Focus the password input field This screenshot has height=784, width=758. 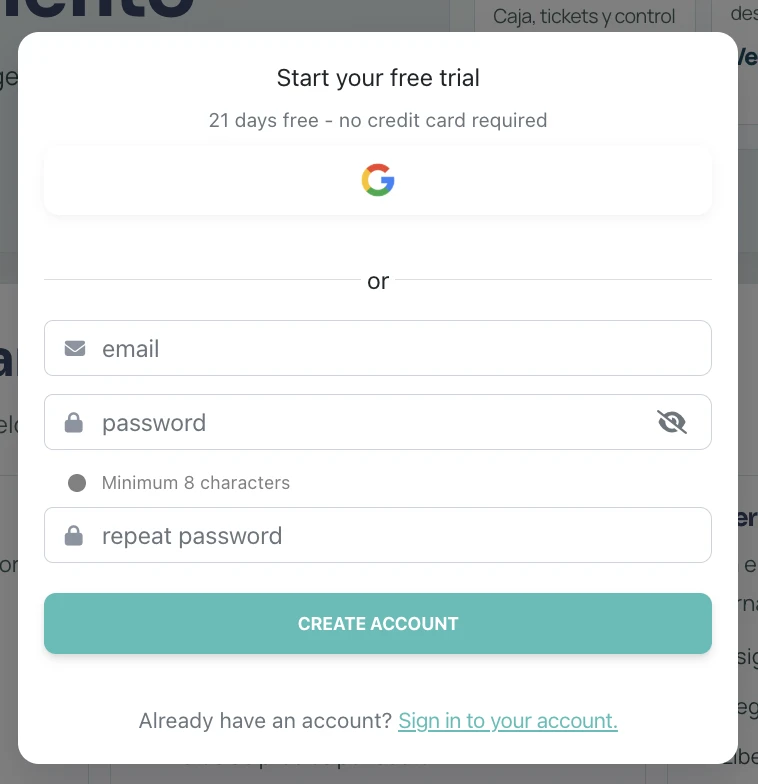tap(378, 422)
